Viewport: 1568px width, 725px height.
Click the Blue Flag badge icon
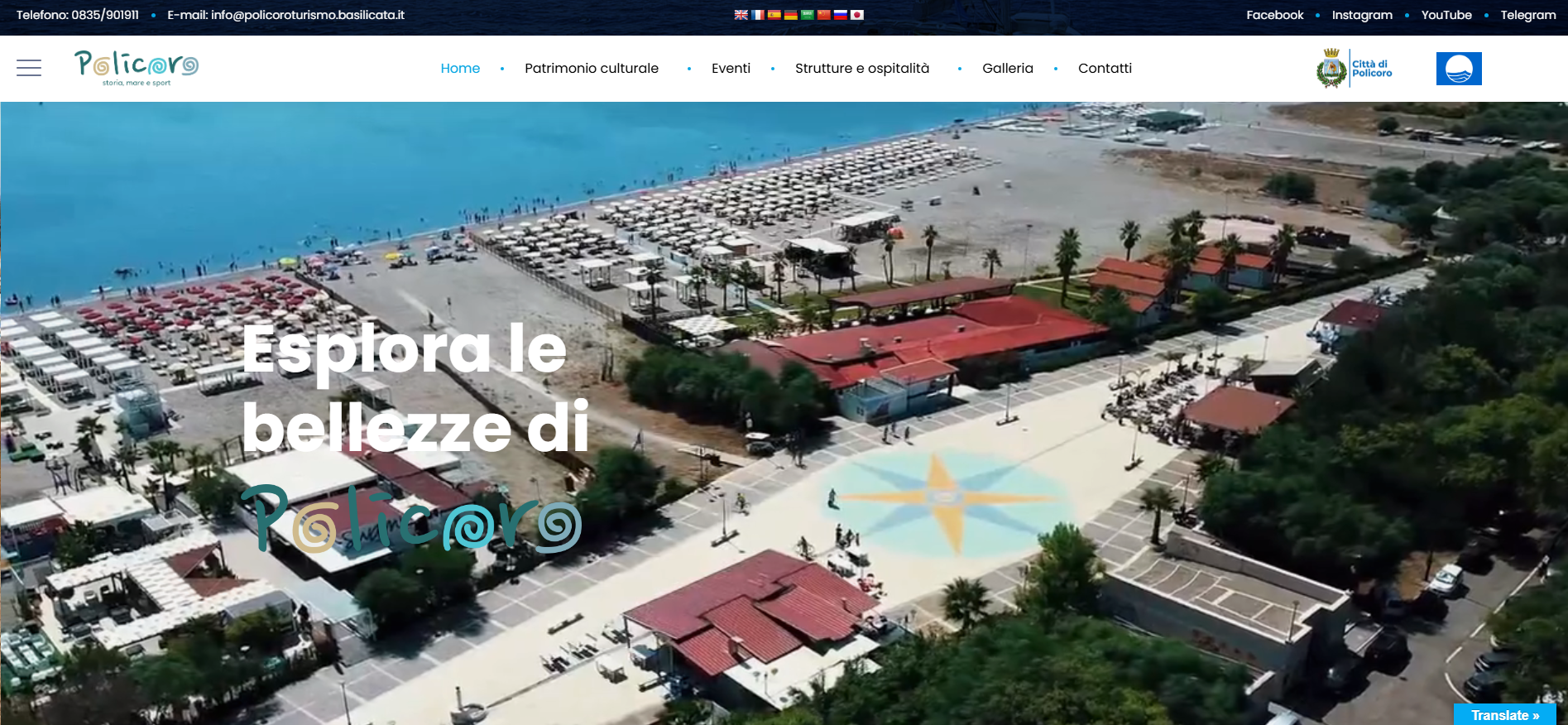(1459, 69)
